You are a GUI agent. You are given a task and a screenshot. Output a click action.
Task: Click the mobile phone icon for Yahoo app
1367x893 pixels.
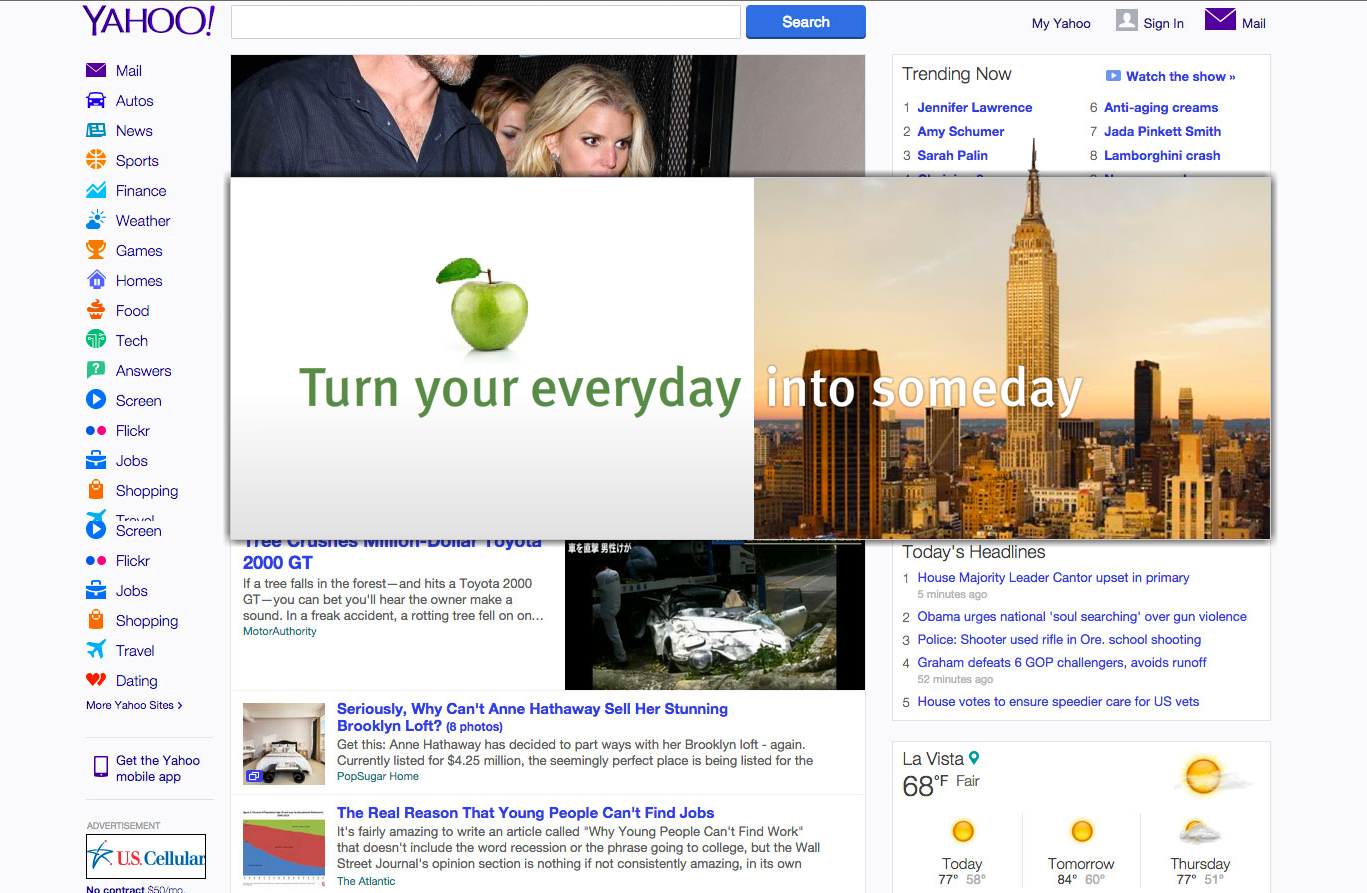tap(100, 767)
